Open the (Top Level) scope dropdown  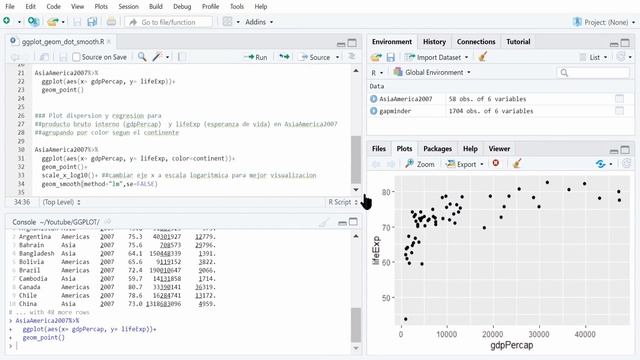(x=61, y=202)
